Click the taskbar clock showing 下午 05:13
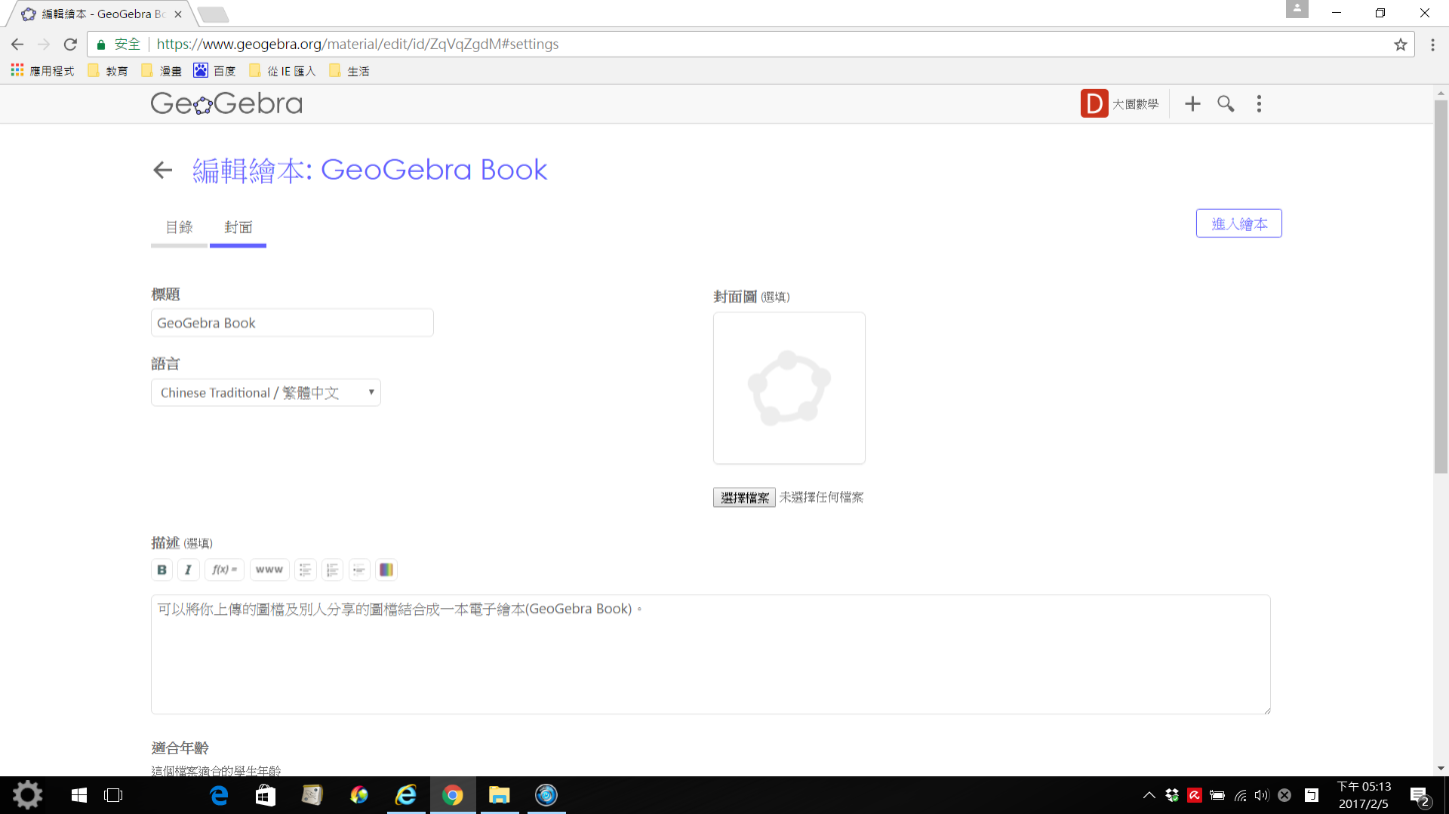This screenshot has height=814, width=1449. click(x=1364, y=795)
